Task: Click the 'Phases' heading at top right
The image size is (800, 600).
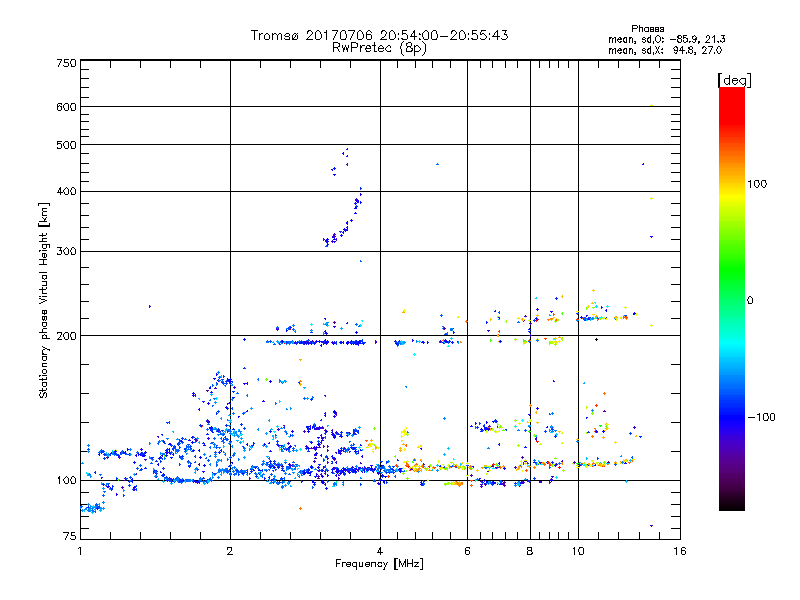Action: (647, 29)
